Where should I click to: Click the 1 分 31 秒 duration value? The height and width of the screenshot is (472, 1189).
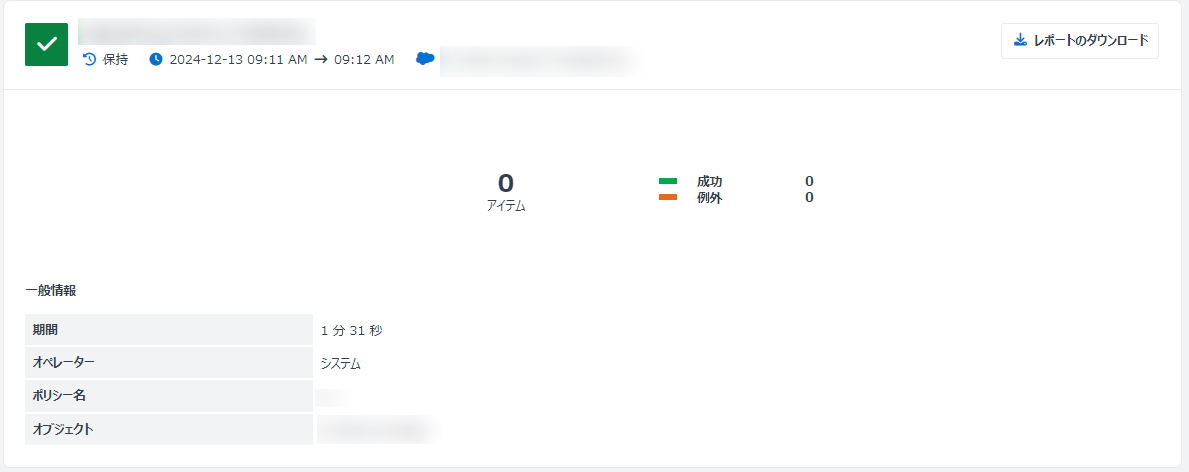tap(352, 330)
